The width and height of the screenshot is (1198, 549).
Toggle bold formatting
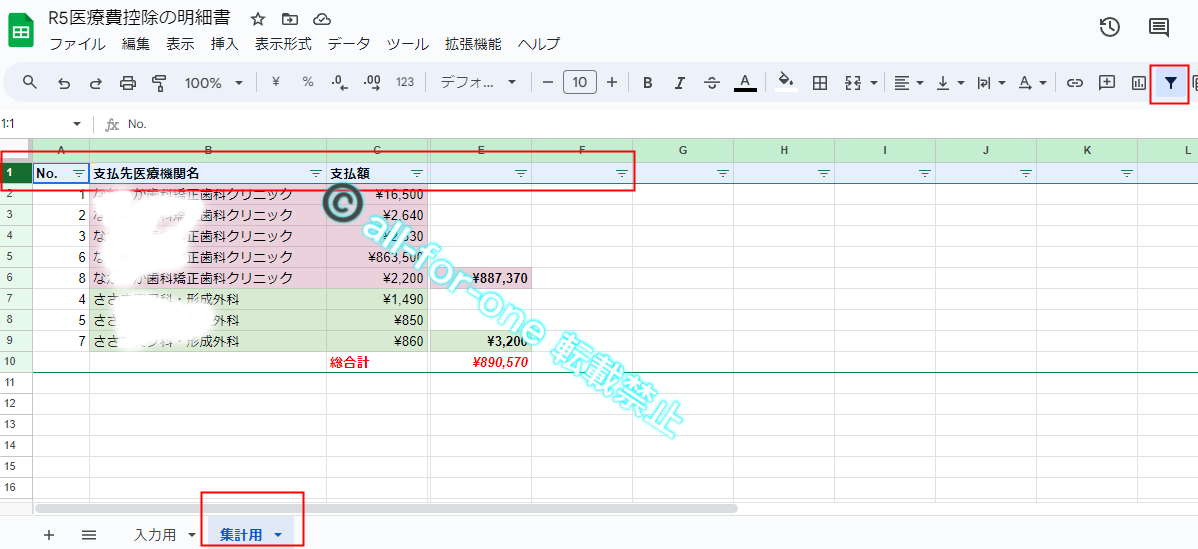tap(647, 83)
